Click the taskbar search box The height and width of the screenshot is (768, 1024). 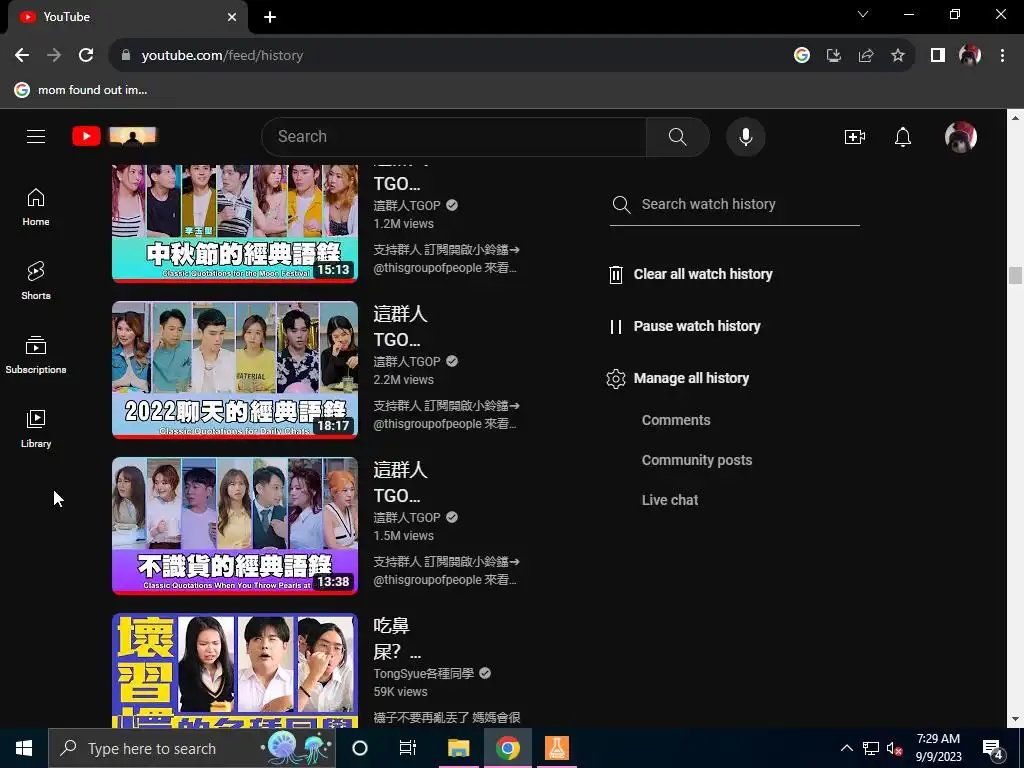[x=192, y=748]
